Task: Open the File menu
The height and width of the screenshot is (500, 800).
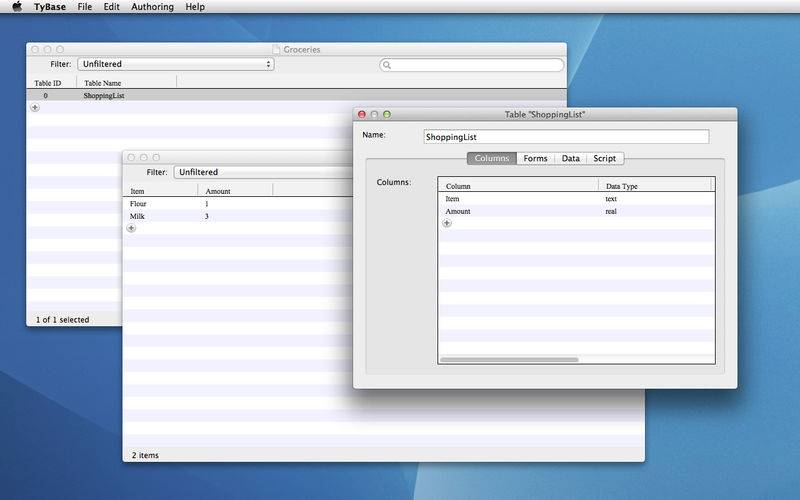Action: coord(85,7)
